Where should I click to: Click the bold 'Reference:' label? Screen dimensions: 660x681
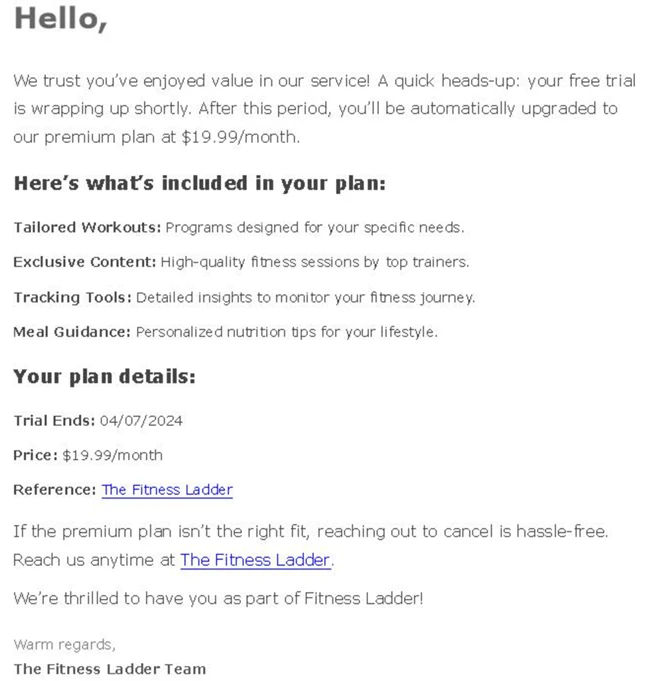click(x=54, y=490)
